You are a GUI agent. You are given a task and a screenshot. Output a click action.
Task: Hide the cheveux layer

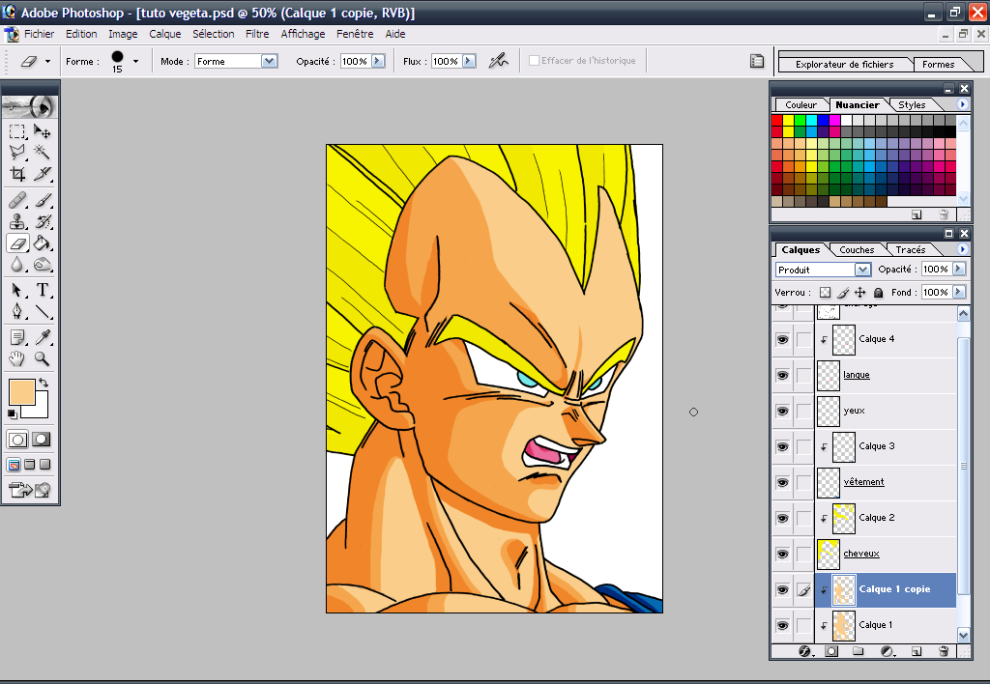782,554
